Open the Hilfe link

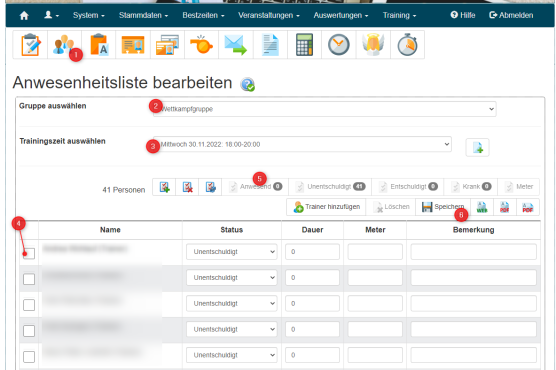(463, 15)
